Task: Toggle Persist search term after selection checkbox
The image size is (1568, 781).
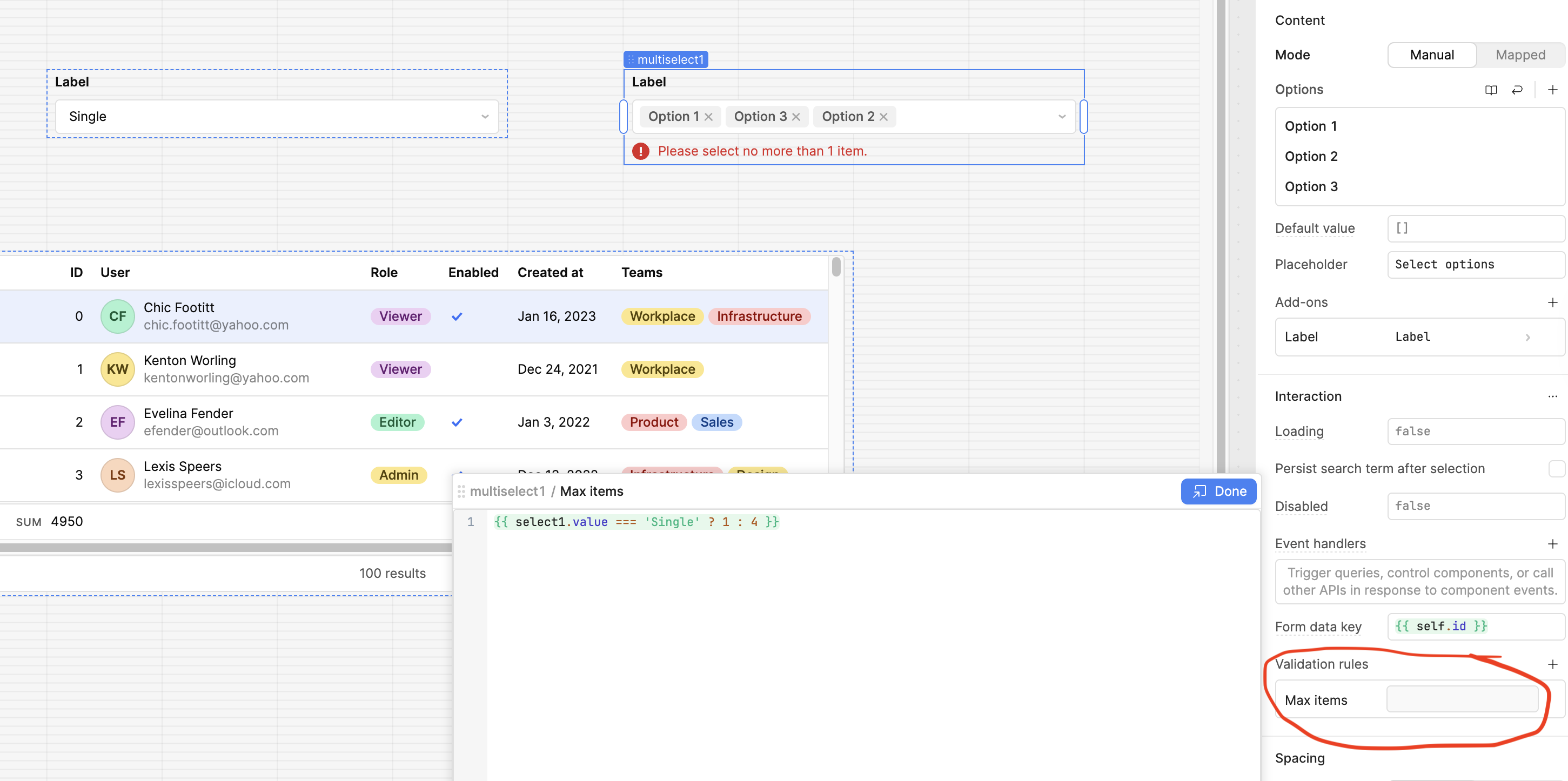Action: pos(1557,468)
